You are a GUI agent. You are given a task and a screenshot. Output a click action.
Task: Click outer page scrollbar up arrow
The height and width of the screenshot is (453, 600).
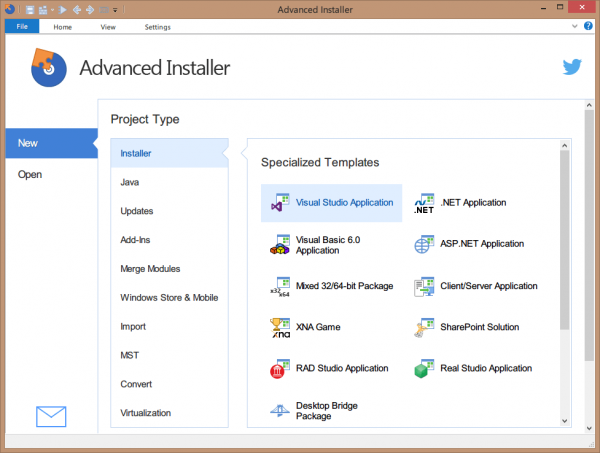pyautogui.click(x=589, y=105)
